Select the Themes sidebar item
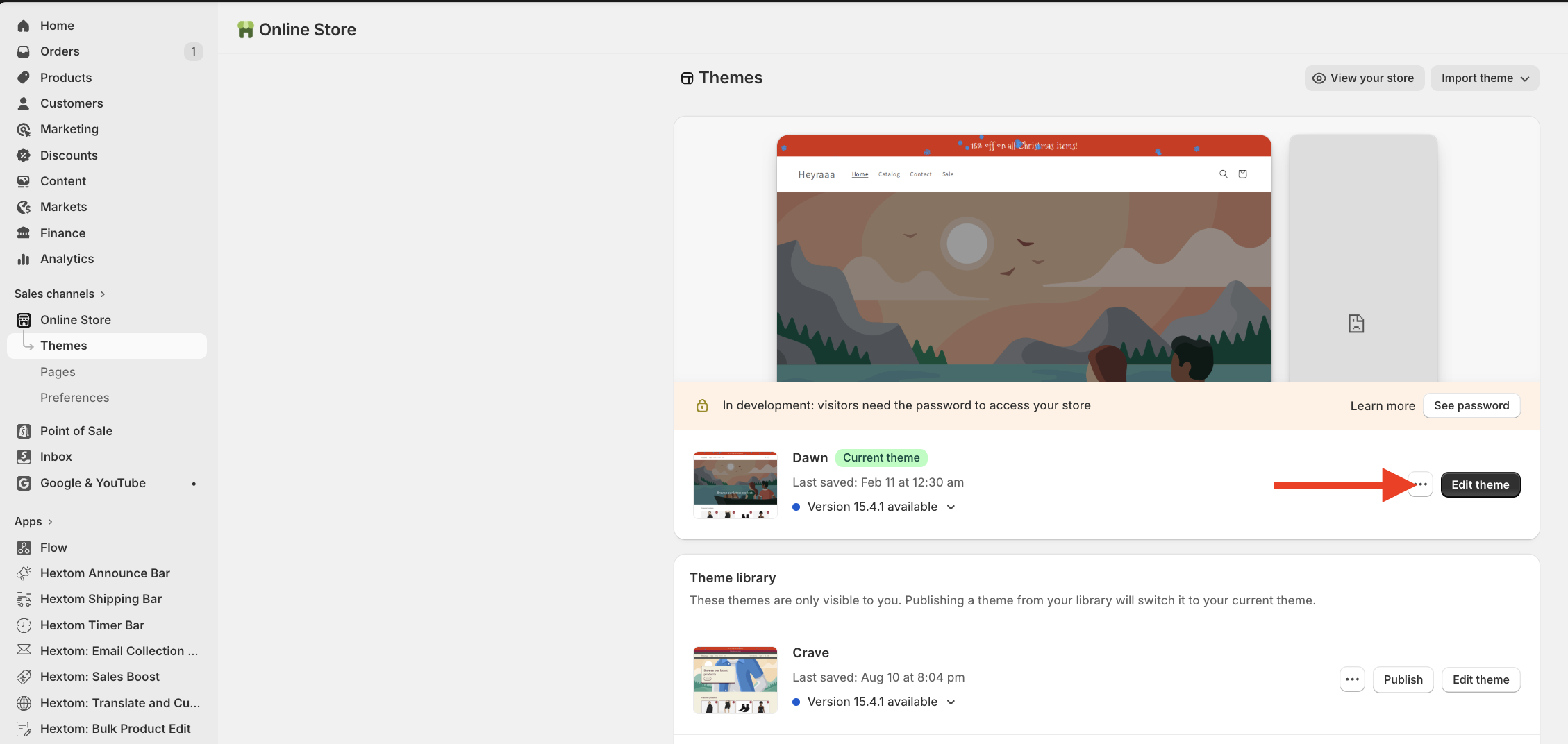Screen dimensions: 1568x744 tap(107, 346)
